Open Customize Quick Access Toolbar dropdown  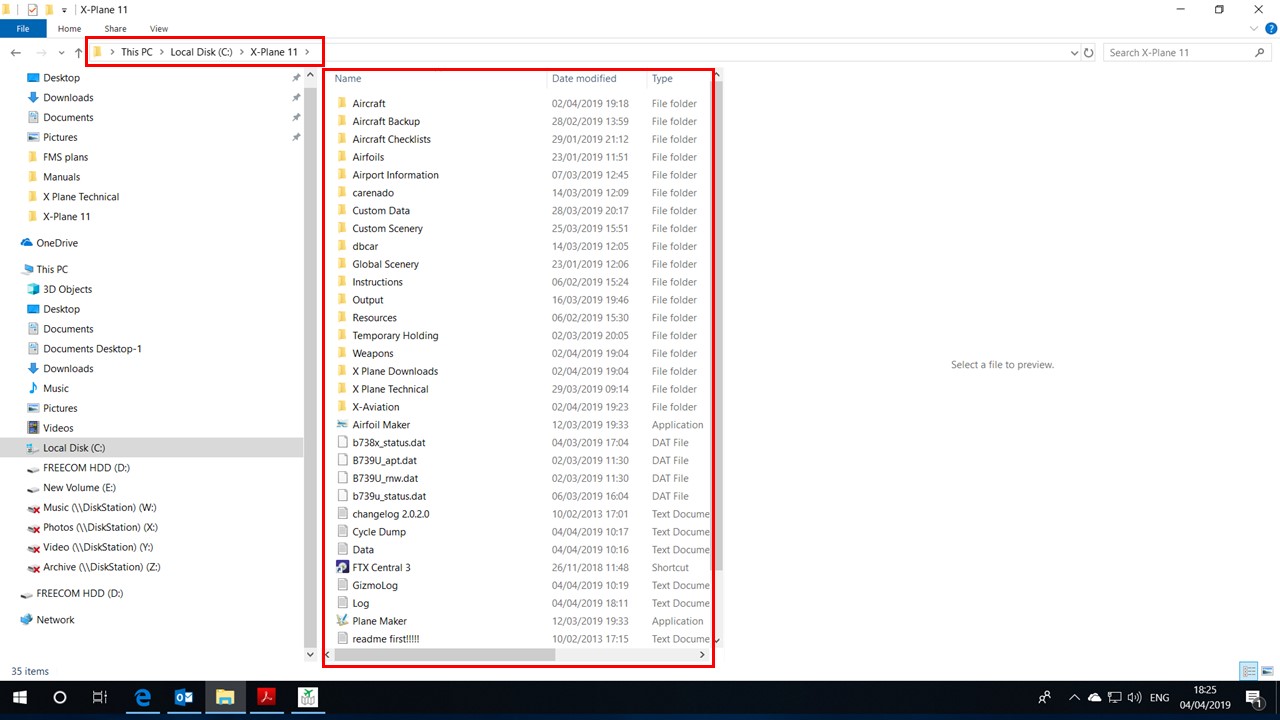click(x=64, y=9)
